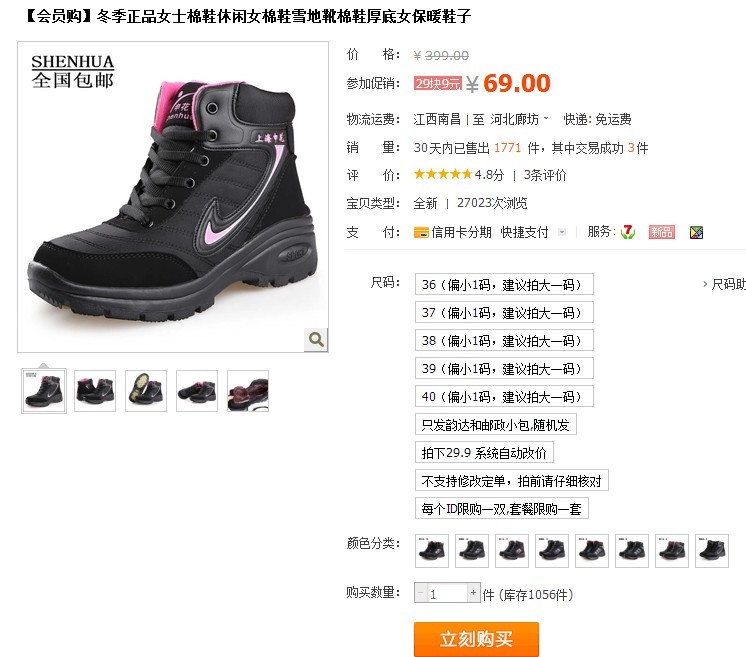Click the 7-day return service icon
Image resolution: width=746 pixels, height=657 pixels.
click(628, 232)
